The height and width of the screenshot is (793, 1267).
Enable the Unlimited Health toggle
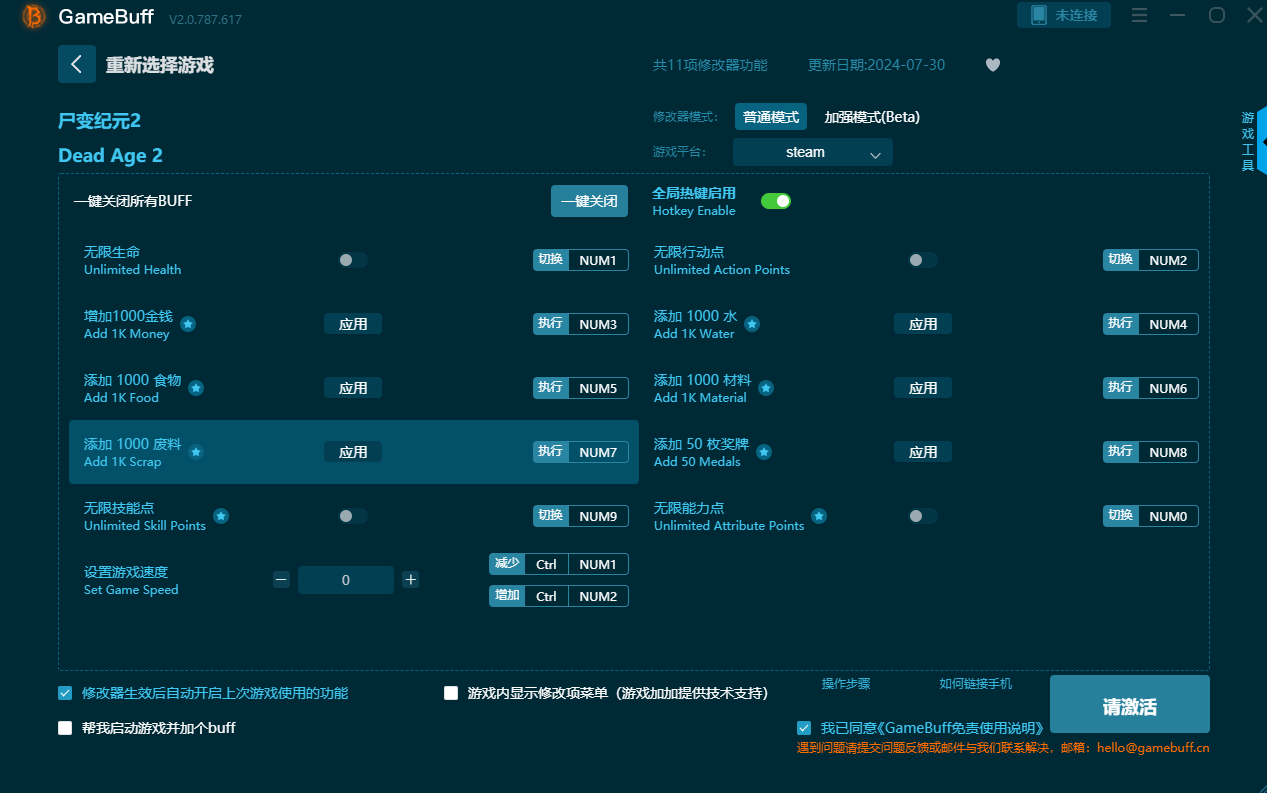pos(352,260)
